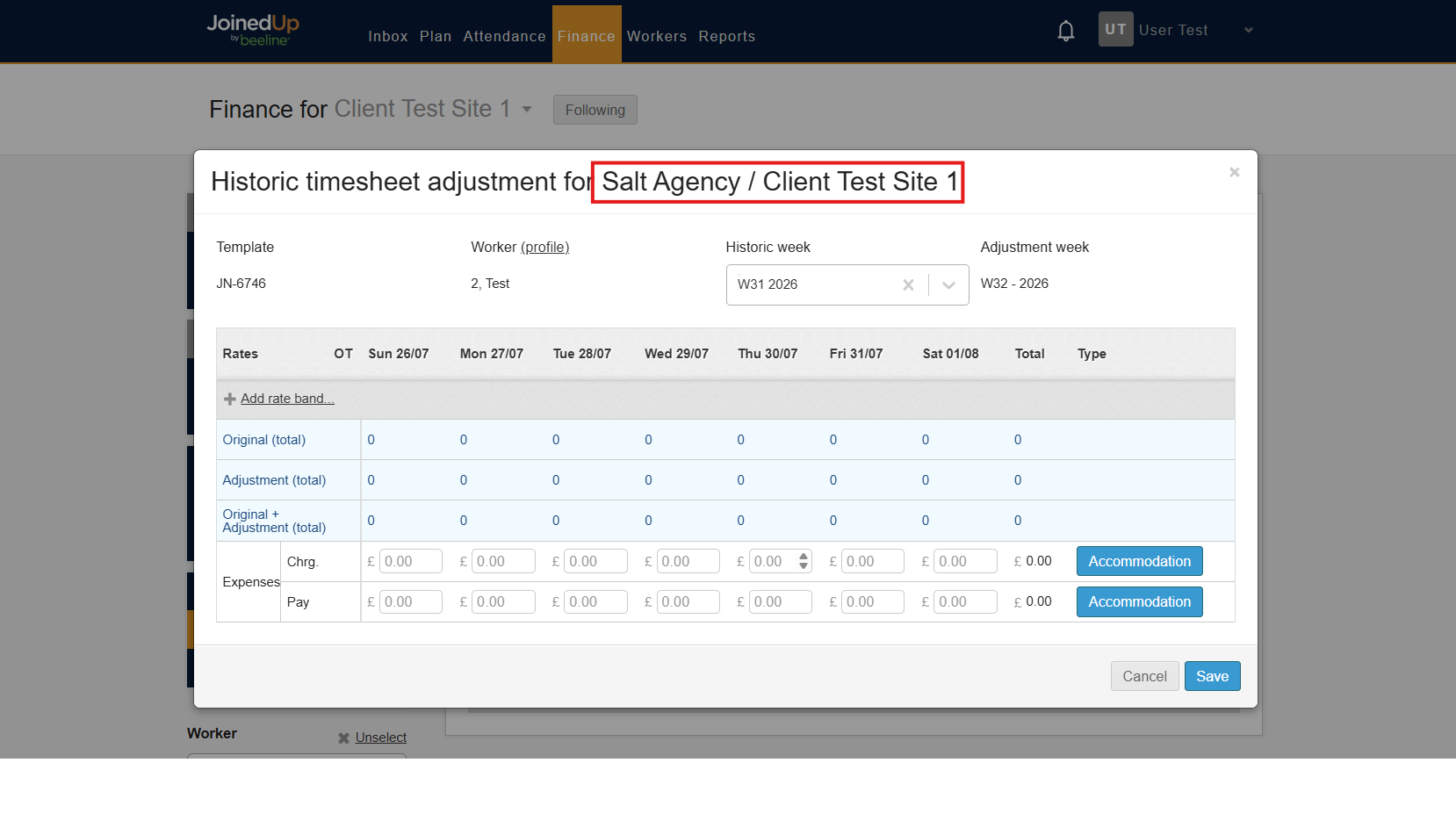Open the worker profile link

click(544, 248)
